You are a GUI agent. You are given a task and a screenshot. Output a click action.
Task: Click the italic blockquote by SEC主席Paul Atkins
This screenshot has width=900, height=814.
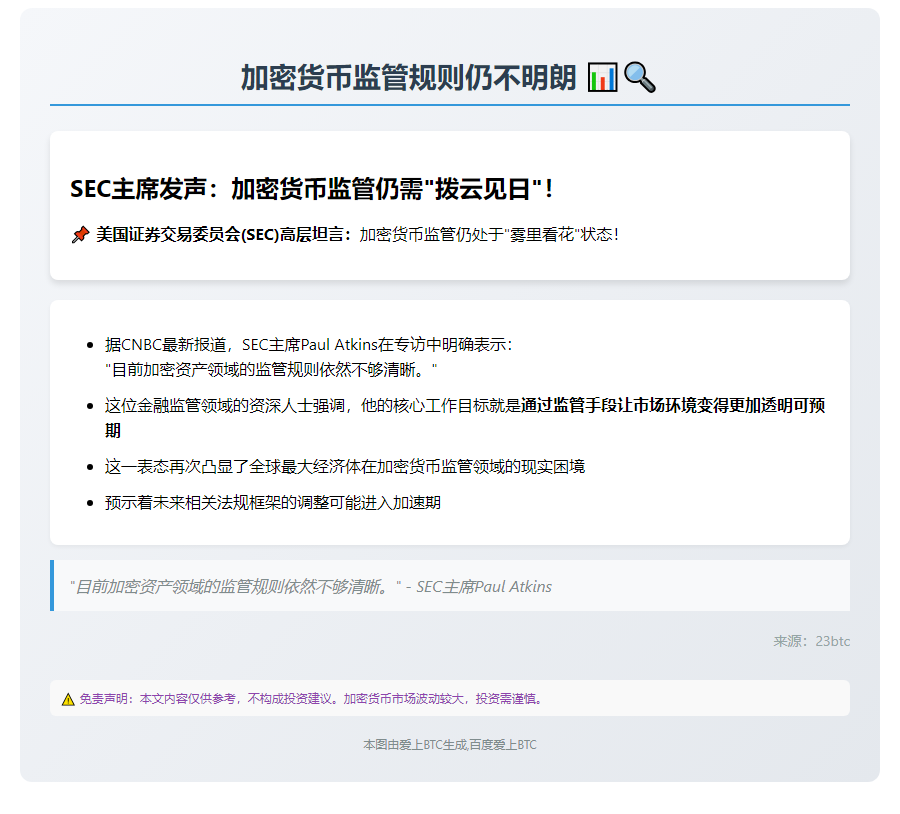click(311, 587)
